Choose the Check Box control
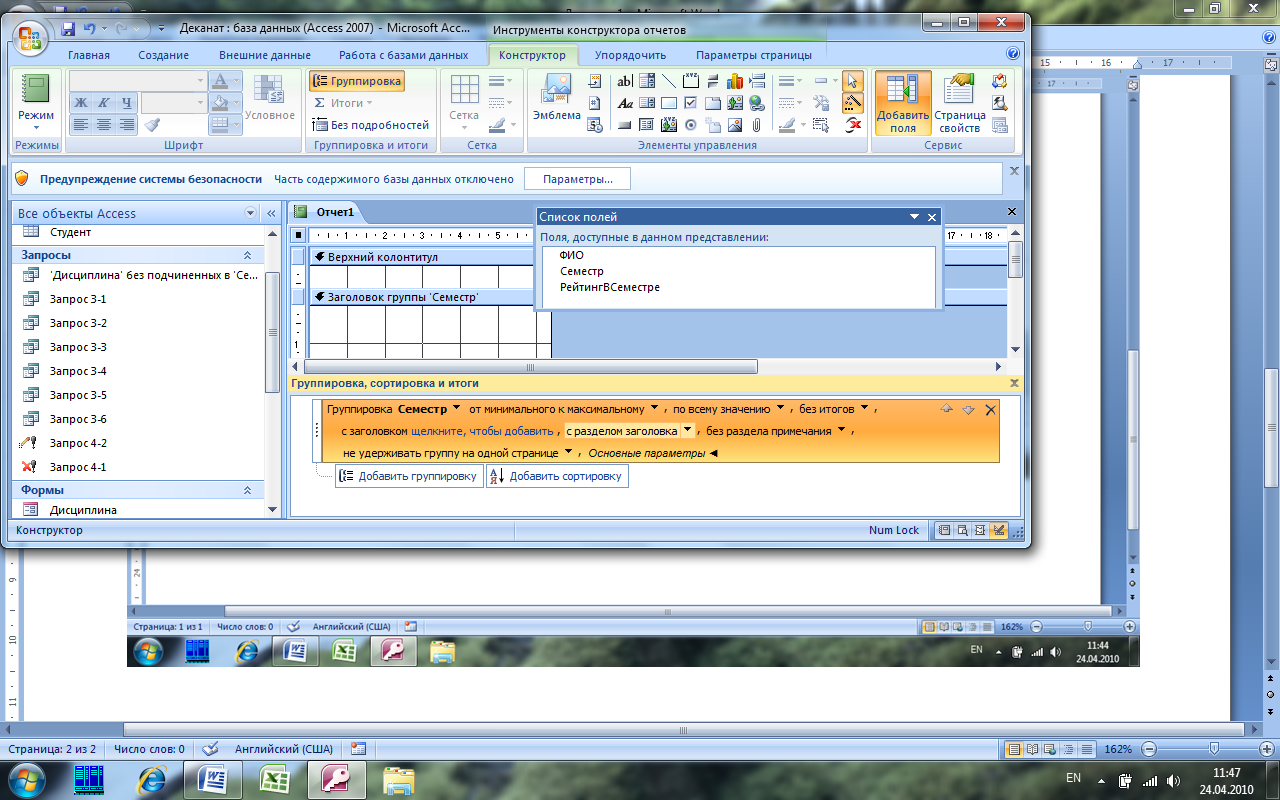This screenshot has width=1280, height=800. 691,103
